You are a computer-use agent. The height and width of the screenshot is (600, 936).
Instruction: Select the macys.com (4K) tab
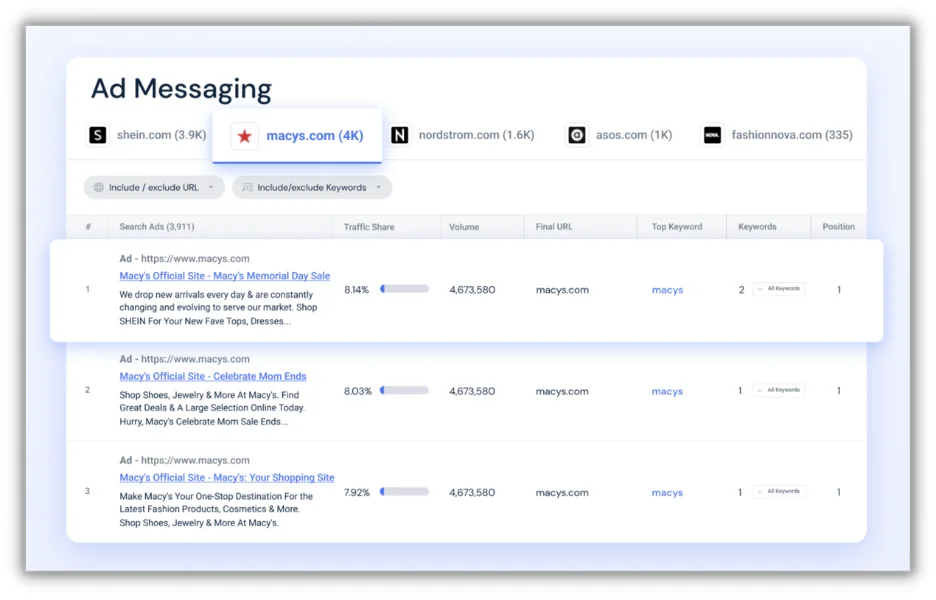[x=297, y=136]
